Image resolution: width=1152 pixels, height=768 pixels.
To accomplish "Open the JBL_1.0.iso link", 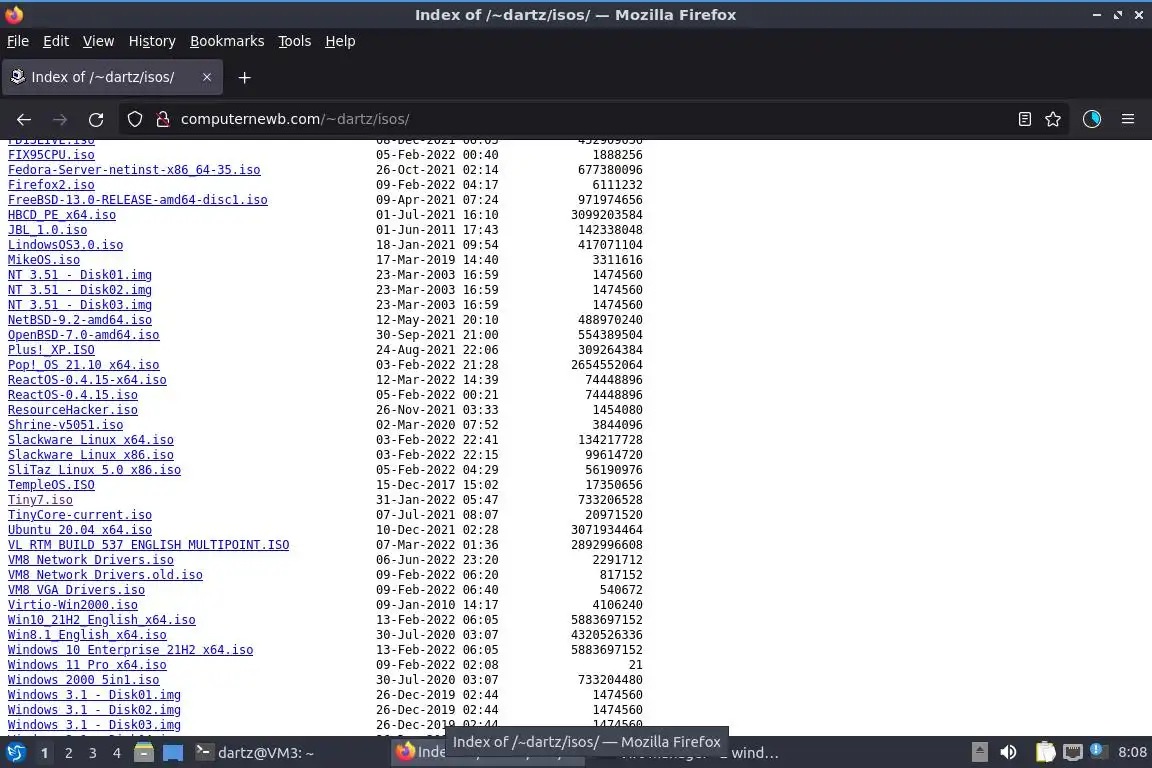I will (48, 230).
